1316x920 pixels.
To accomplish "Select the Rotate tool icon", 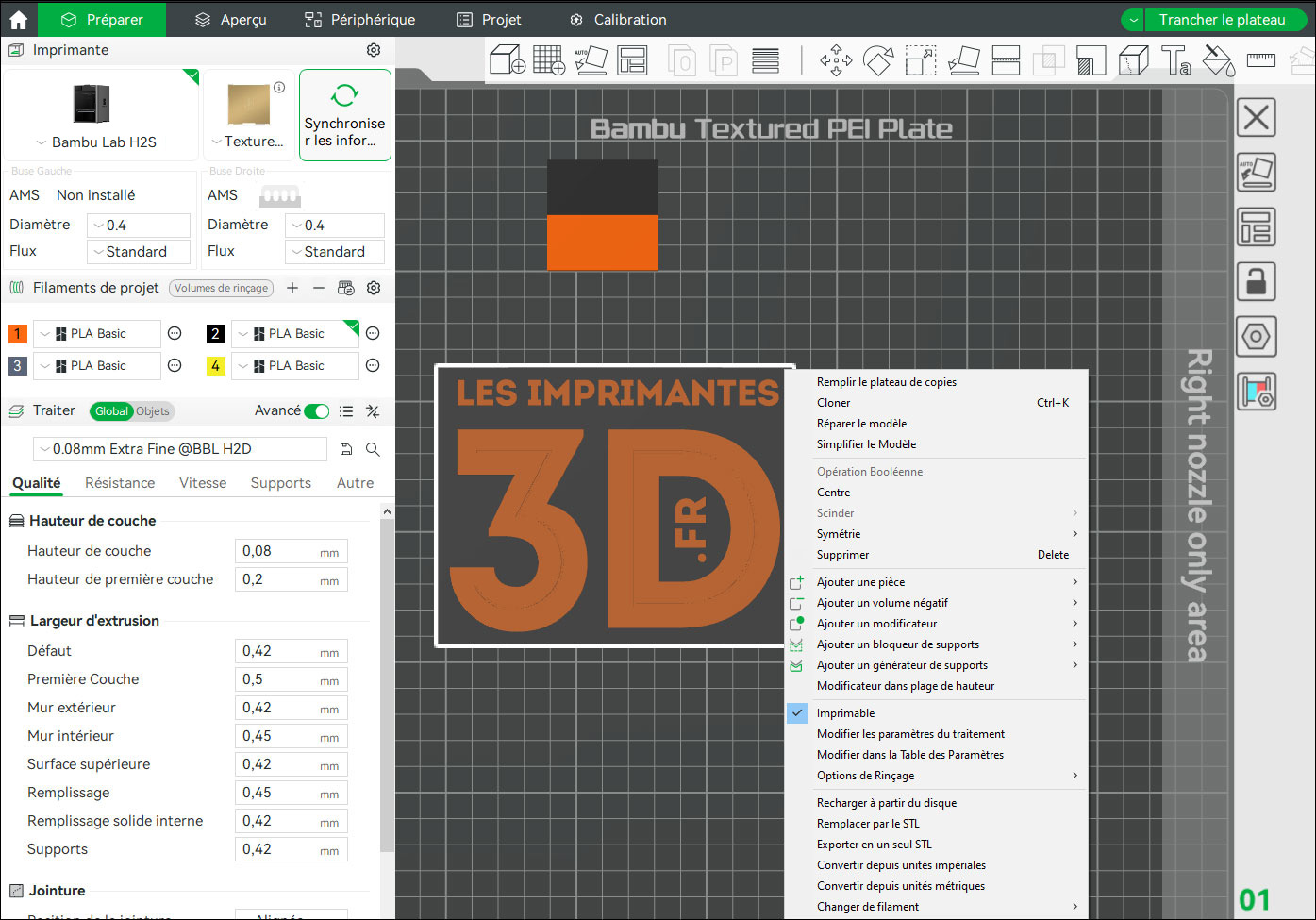I will [878, 60].
